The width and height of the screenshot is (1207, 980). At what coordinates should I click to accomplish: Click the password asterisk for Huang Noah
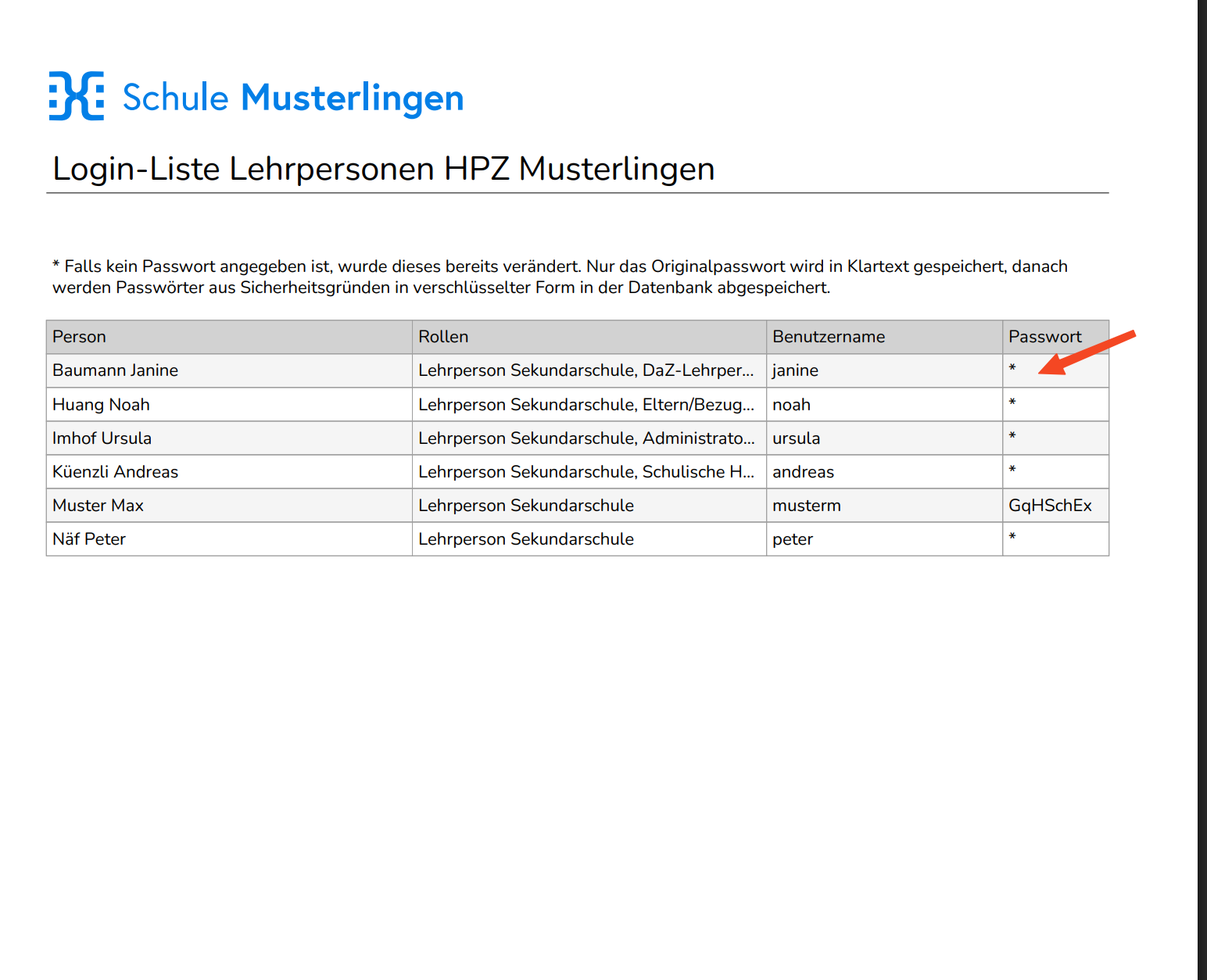1012,402
